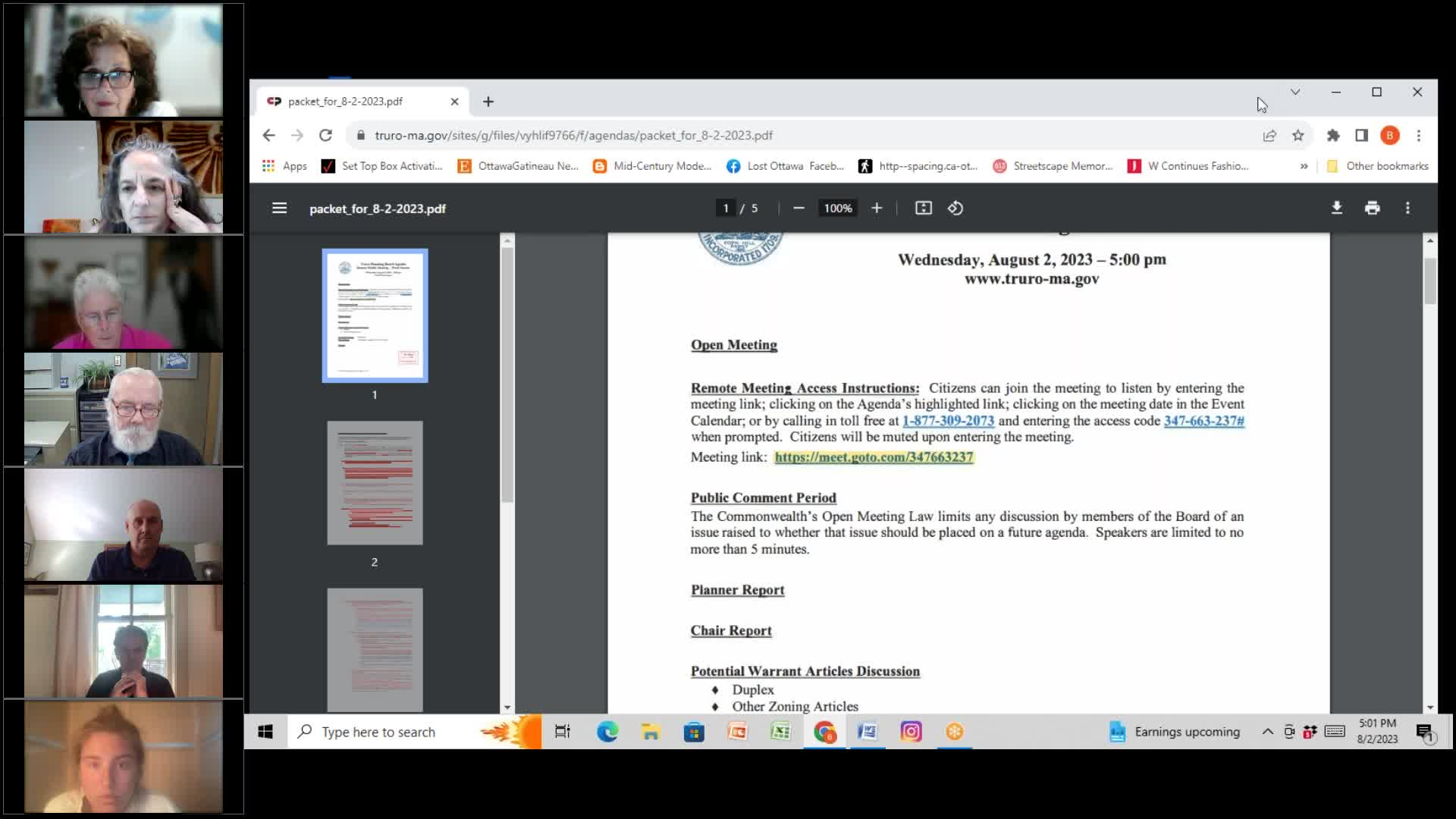
Task: Select page 2 thumbnail
Action: click(x=375, y=483)
